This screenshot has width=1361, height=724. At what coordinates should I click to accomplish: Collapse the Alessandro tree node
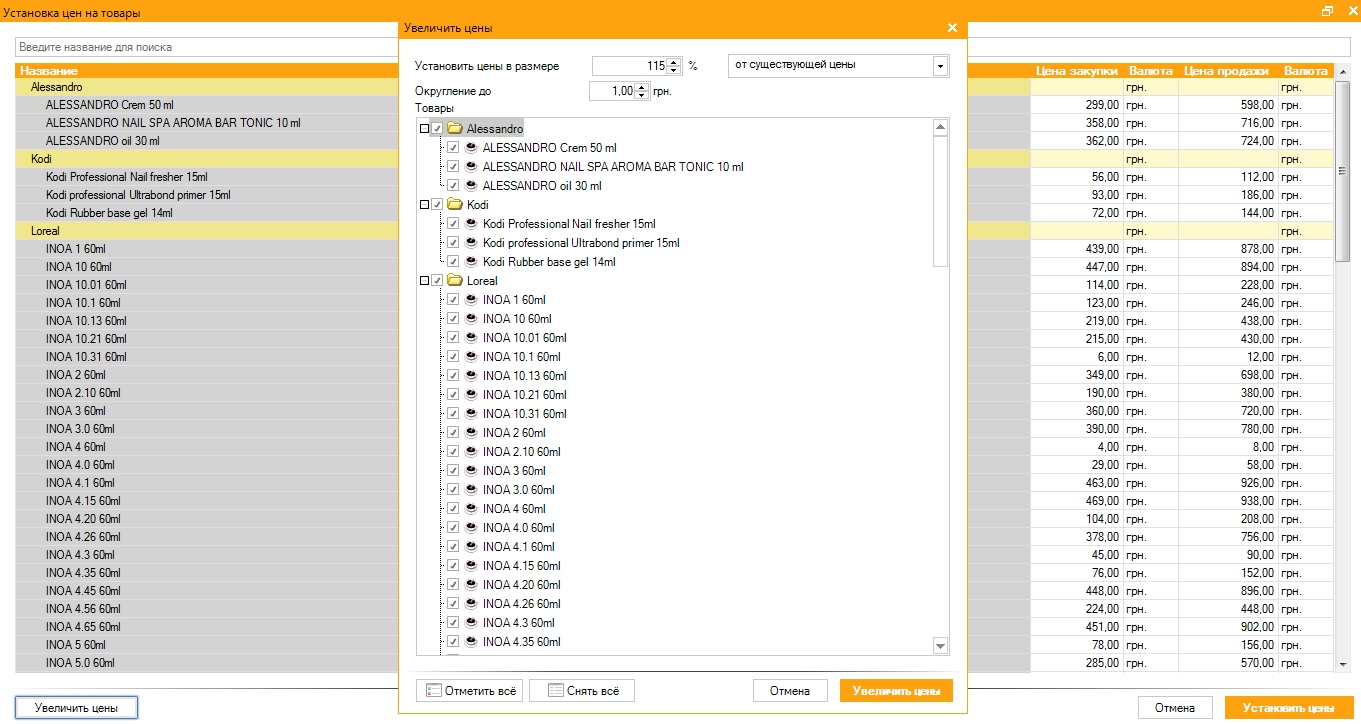pyautogui.click(x=424, y=129)
